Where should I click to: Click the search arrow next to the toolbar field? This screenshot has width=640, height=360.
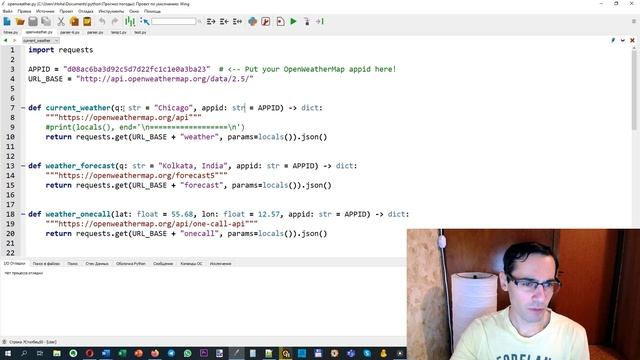(200, 21)
